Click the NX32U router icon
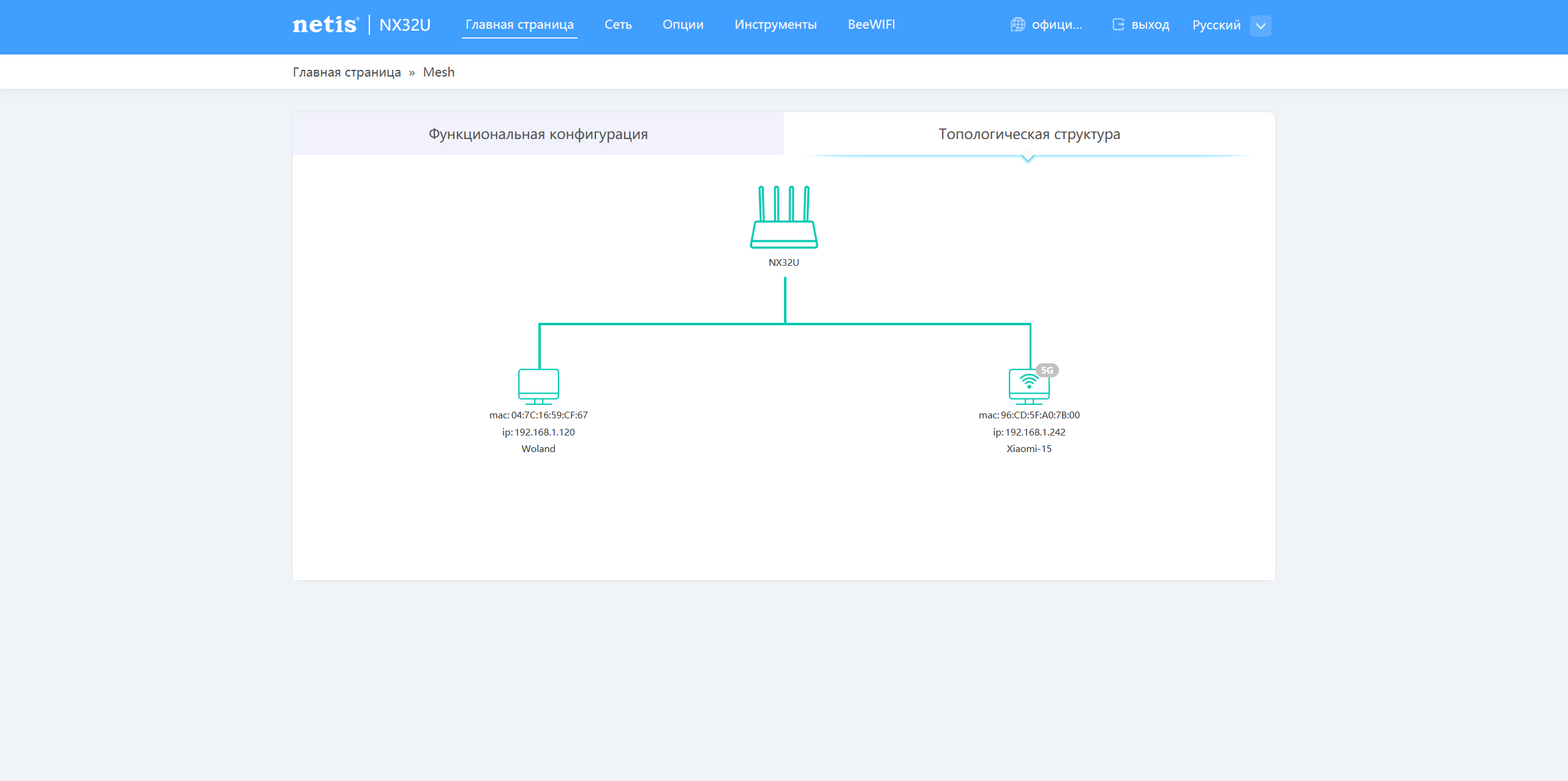 [783, 217]
